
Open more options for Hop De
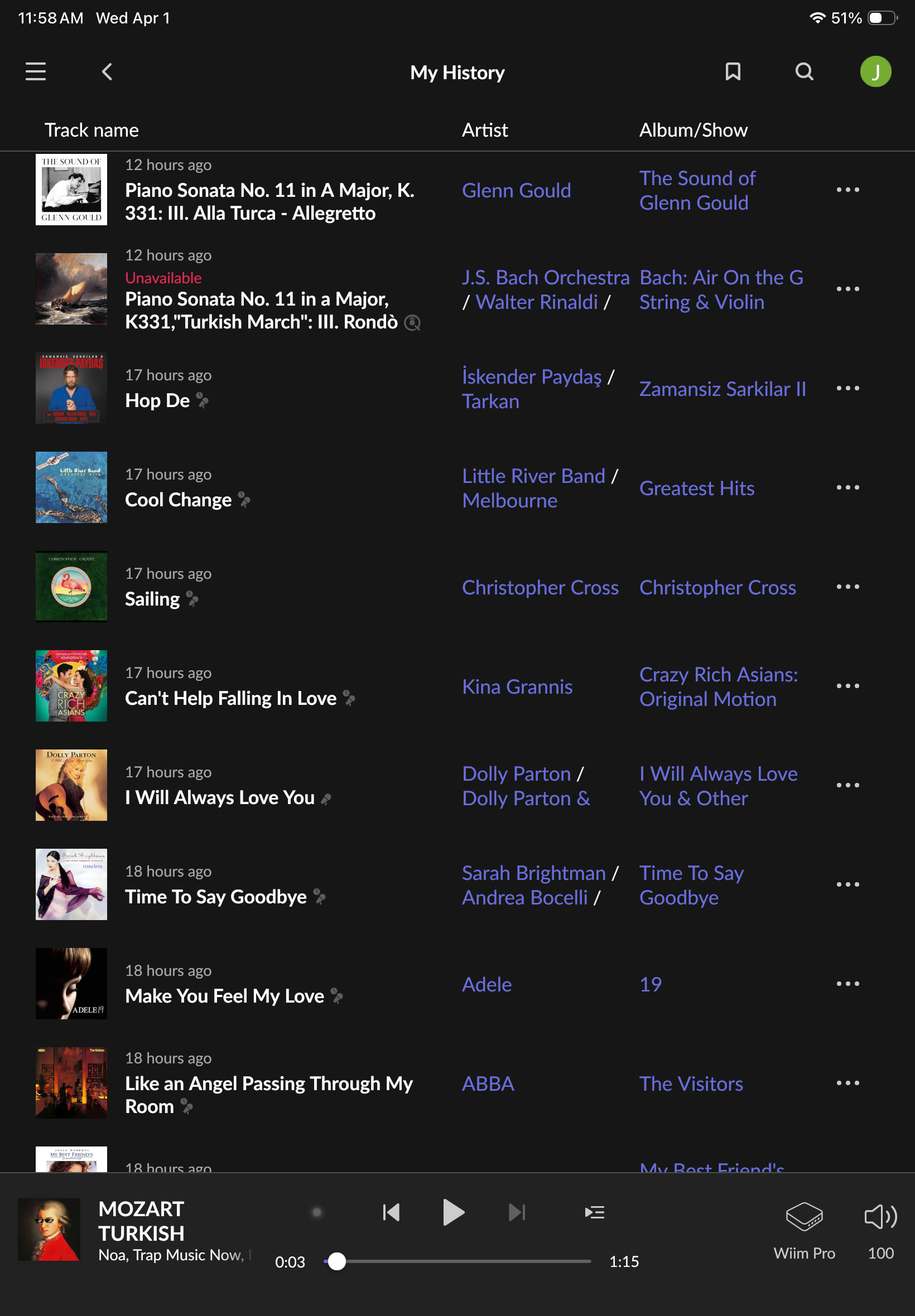pyautogui.click(x=847, y=389)
